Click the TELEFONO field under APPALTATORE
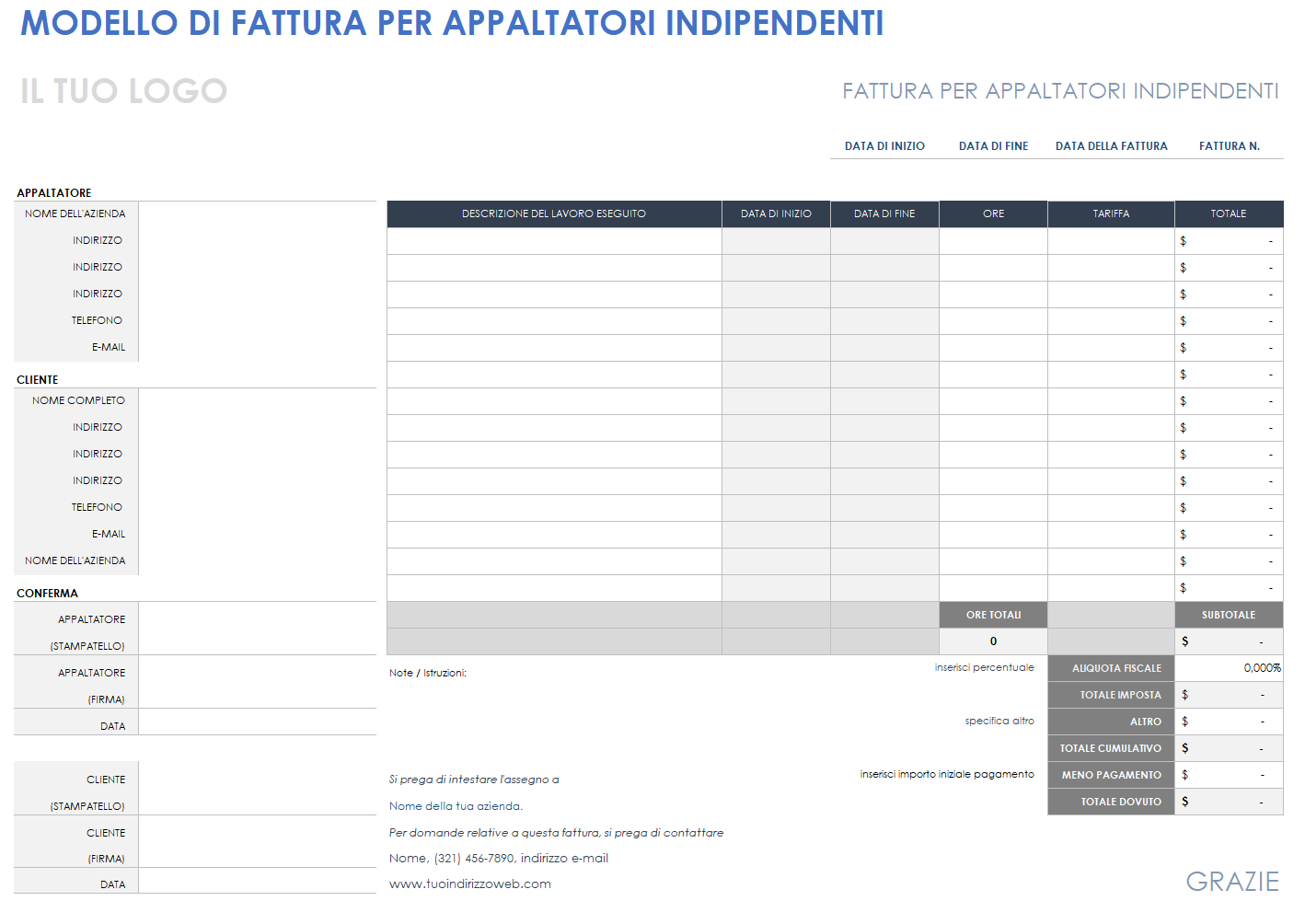 point(258,320)
